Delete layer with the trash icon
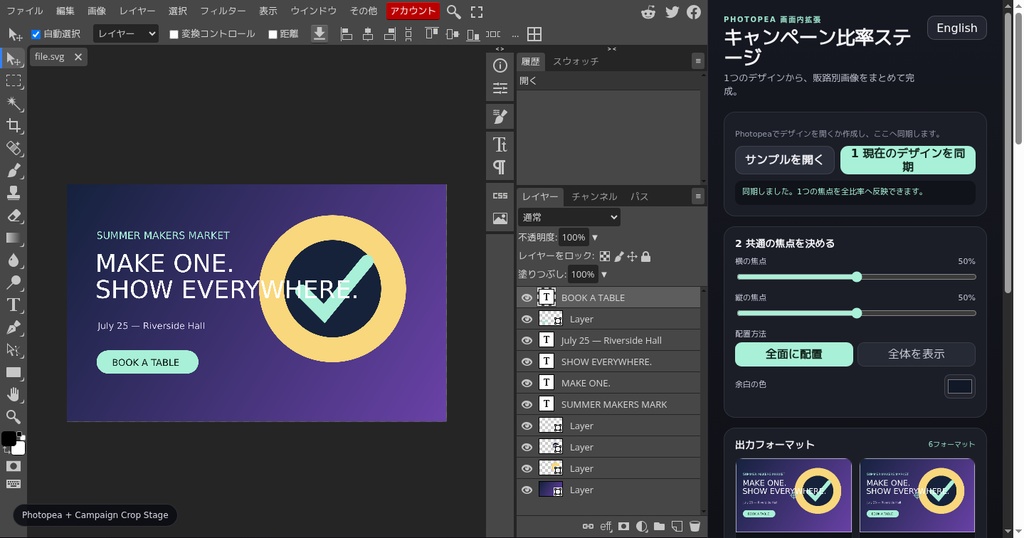This screenshot has width=1024, height=538. coord(695,526)
